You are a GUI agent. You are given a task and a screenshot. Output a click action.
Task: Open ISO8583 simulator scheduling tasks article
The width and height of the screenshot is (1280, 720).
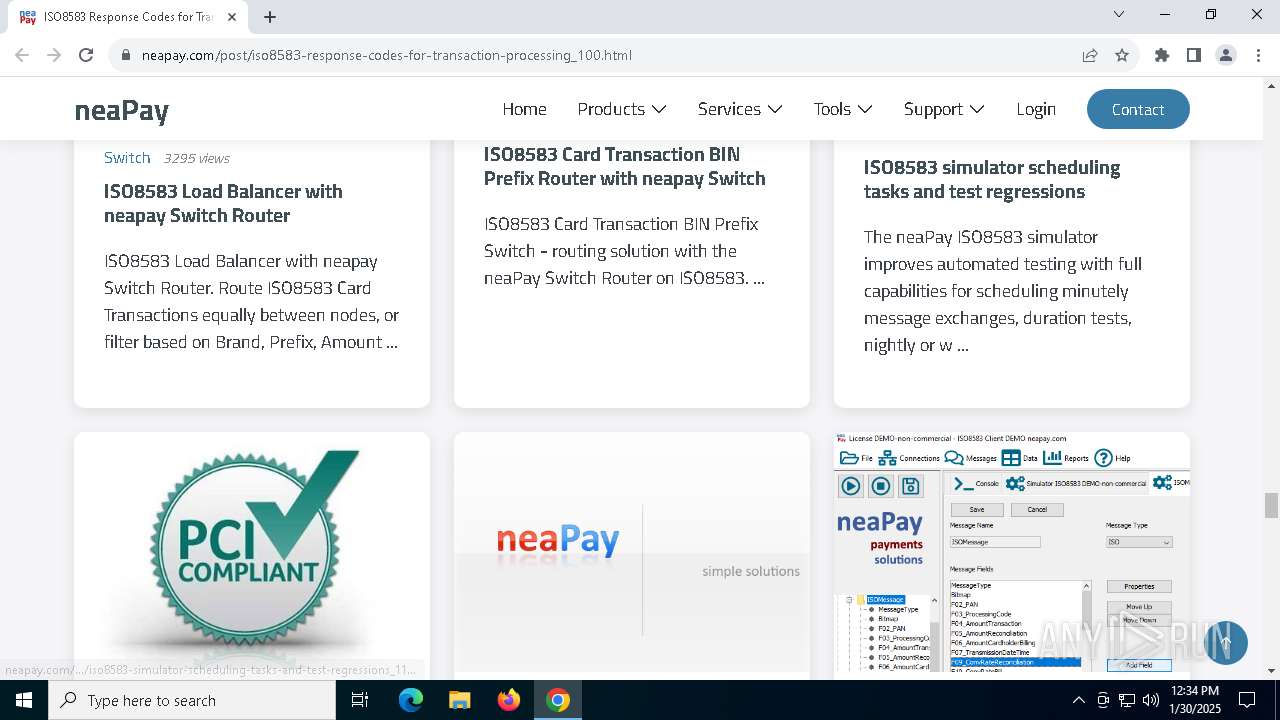click(992, 179)
